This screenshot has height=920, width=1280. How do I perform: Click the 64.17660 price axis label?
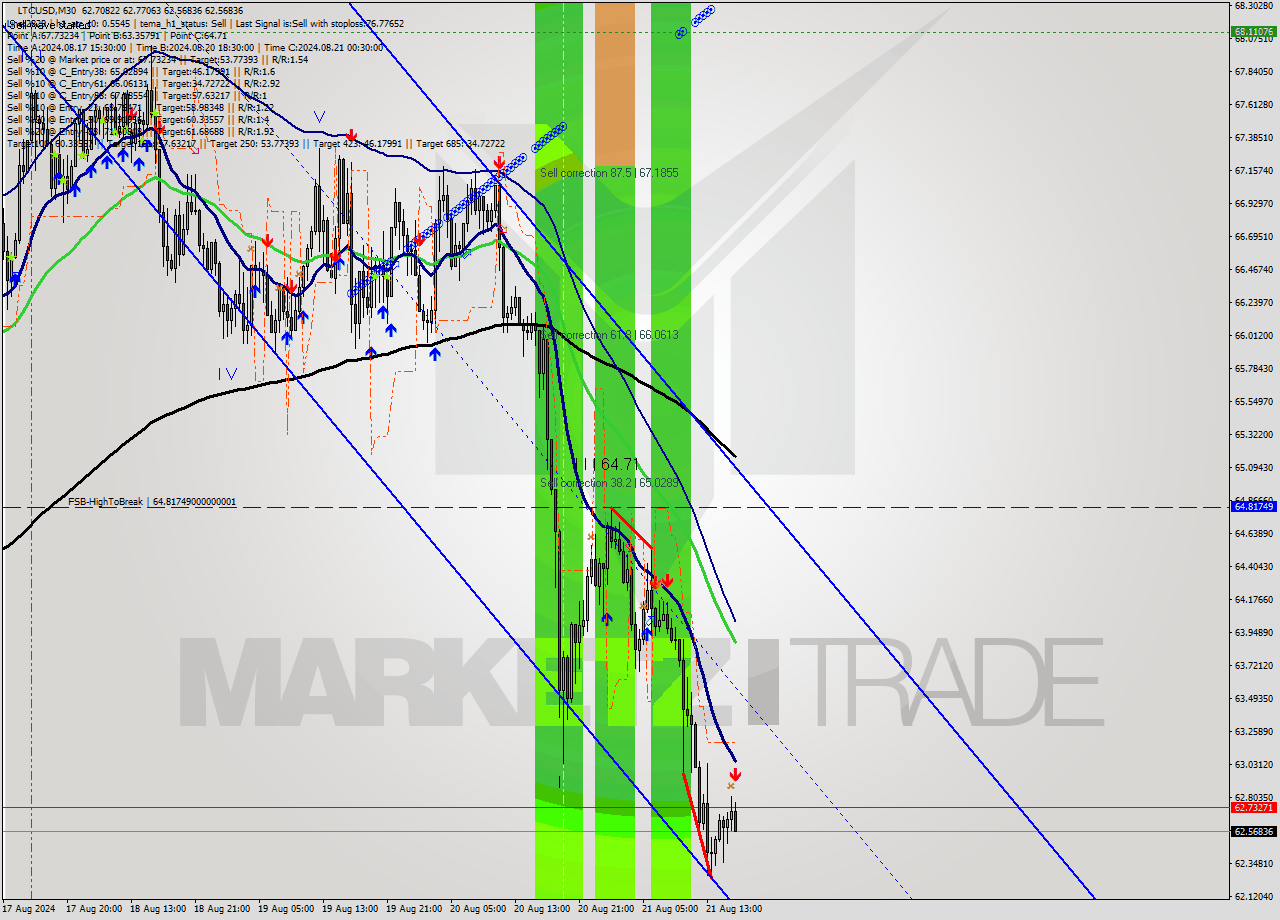[1253, 600]
